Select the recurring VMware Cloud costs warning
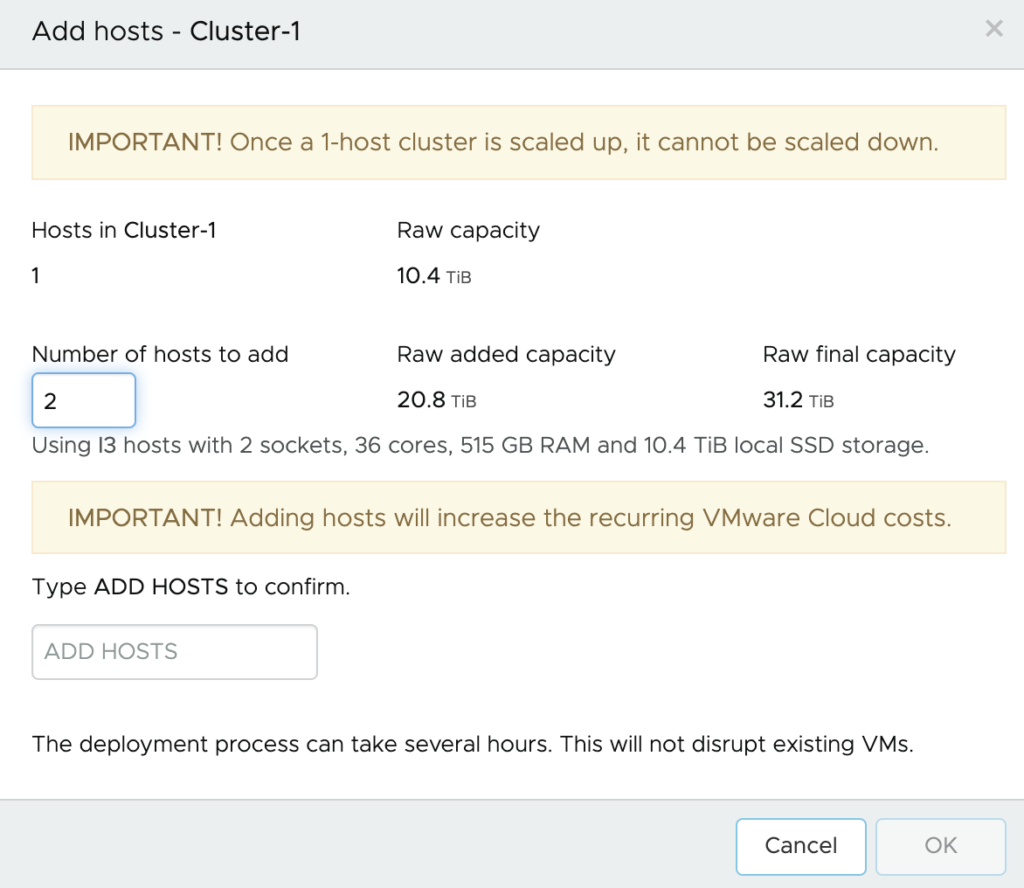The height and width of the screenshot is (888, 1024). tap(519, 518)
